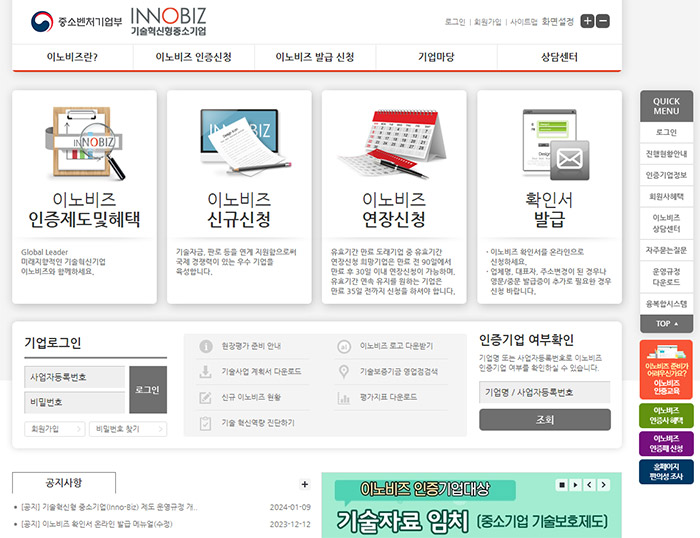The image size is (700, 538).
Task: Open the 사이트맵 link
Action: (524, 22)
